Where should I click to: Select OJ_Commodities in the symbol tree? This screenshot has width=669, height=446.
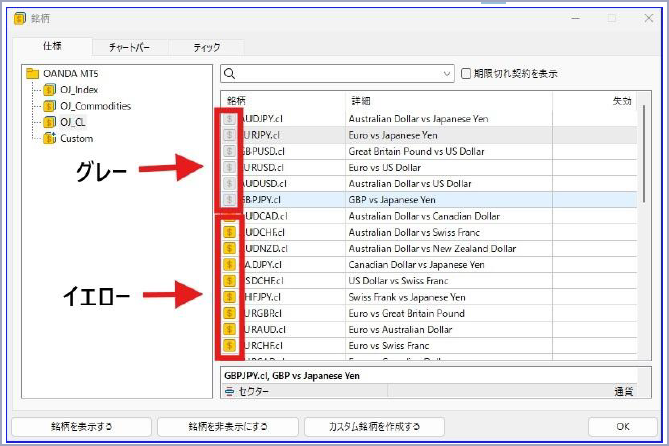coord(96,106)
